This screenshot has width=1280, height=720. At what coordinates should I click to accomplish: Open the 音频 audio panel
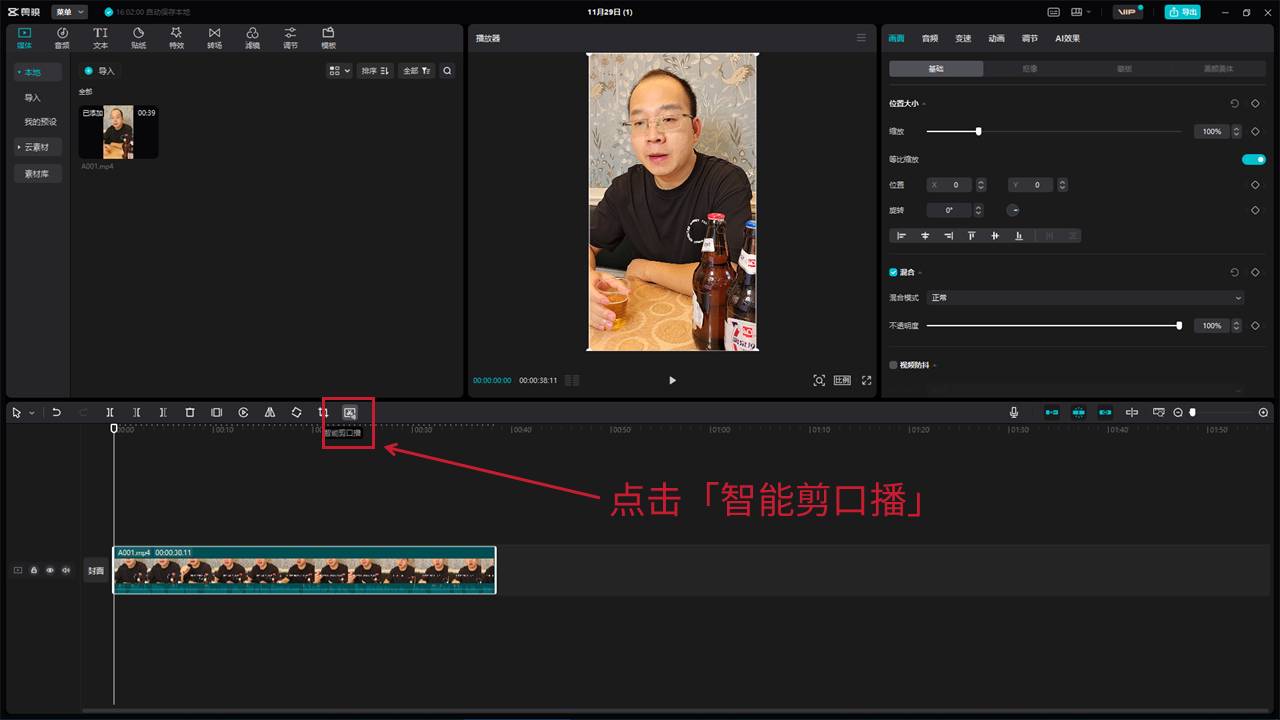[x=62, y=38]
